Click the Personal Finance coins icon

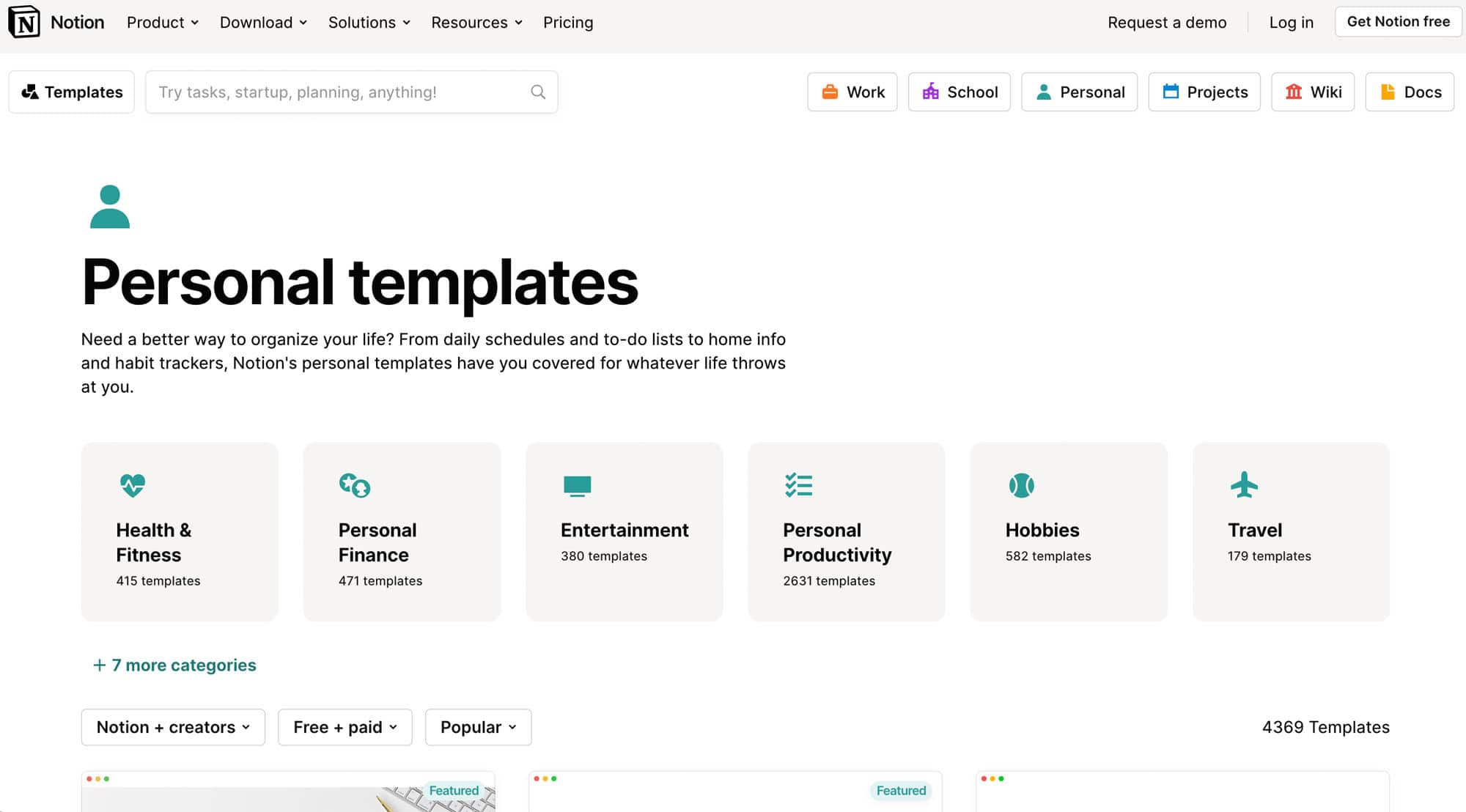click(x=355, y=485)
